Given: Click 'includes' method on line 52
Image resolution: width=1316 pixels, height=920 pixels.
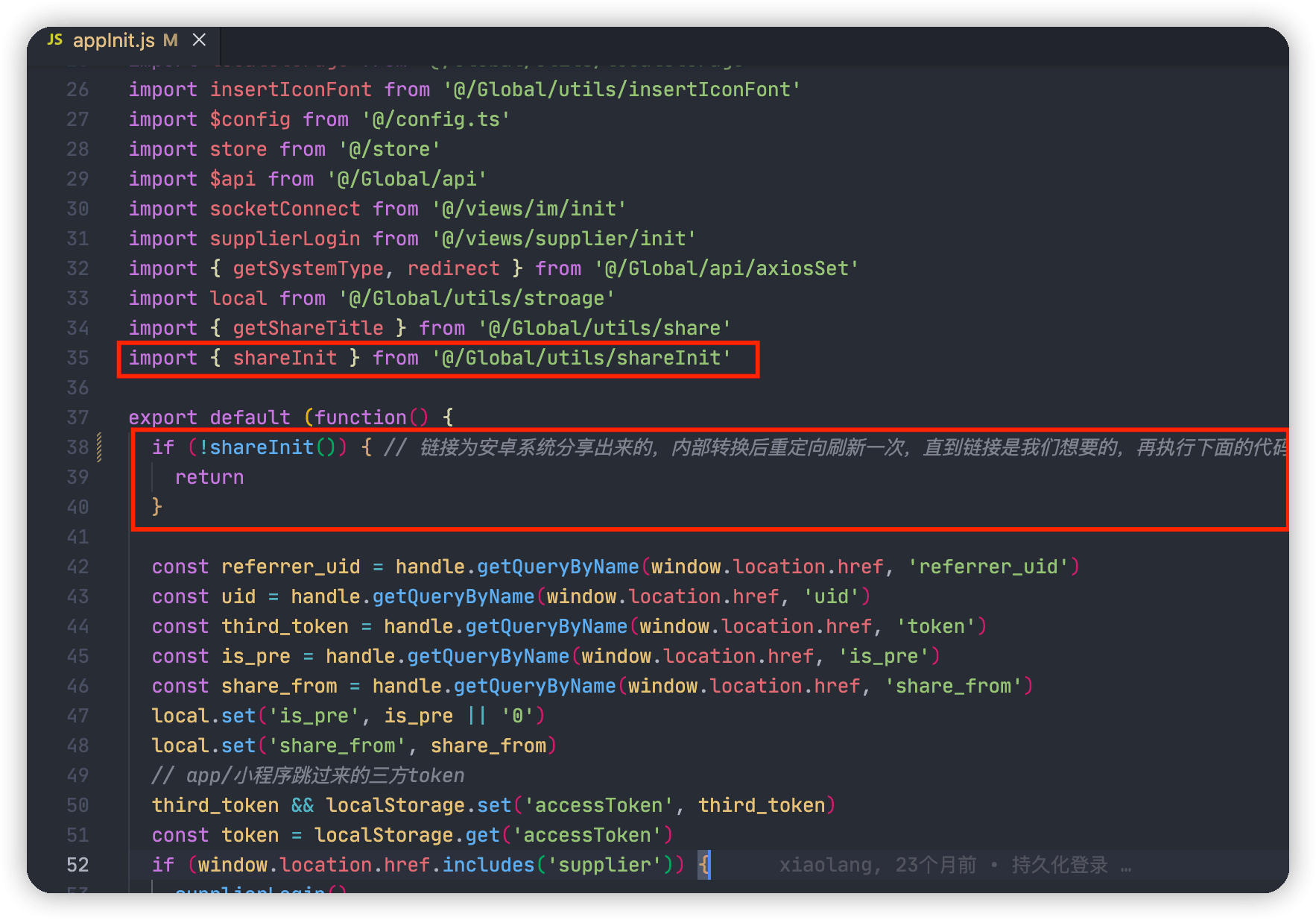Looking at the screenshot, I should click(x=488, y=865).
